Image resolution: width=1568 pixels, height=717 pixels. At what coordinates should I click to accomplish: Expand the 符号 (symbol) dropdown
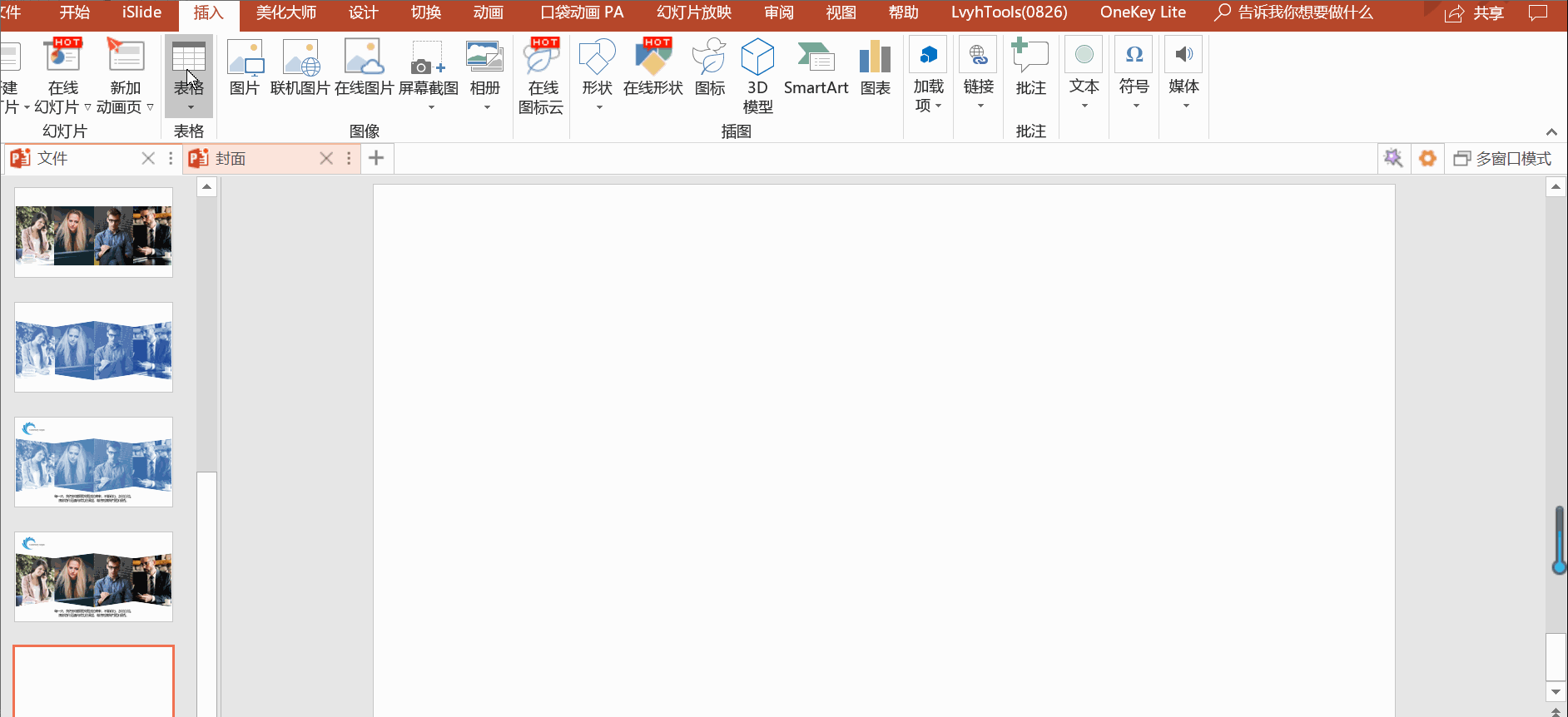1134,75
